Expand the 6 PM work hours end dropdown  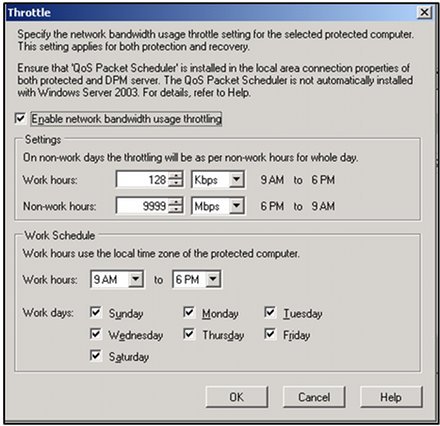213,279
